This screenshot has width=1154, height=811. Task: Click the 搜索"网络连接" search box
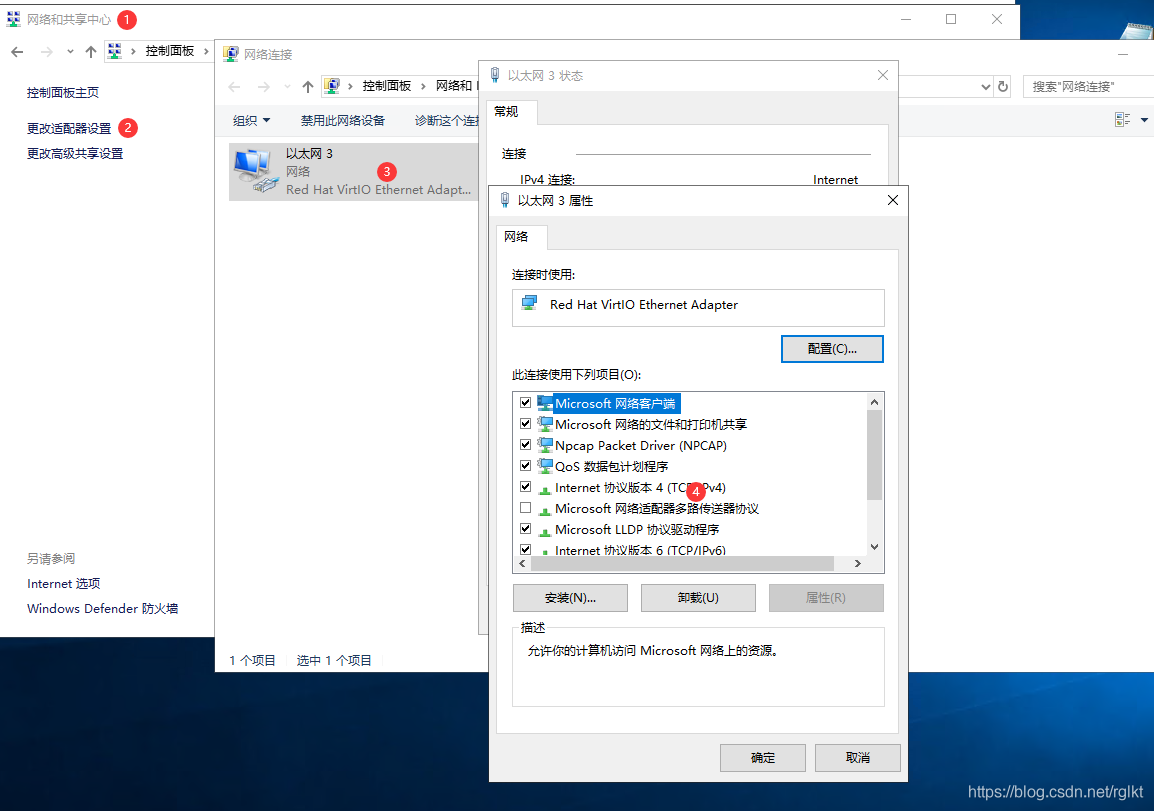tap(1088, 87)
